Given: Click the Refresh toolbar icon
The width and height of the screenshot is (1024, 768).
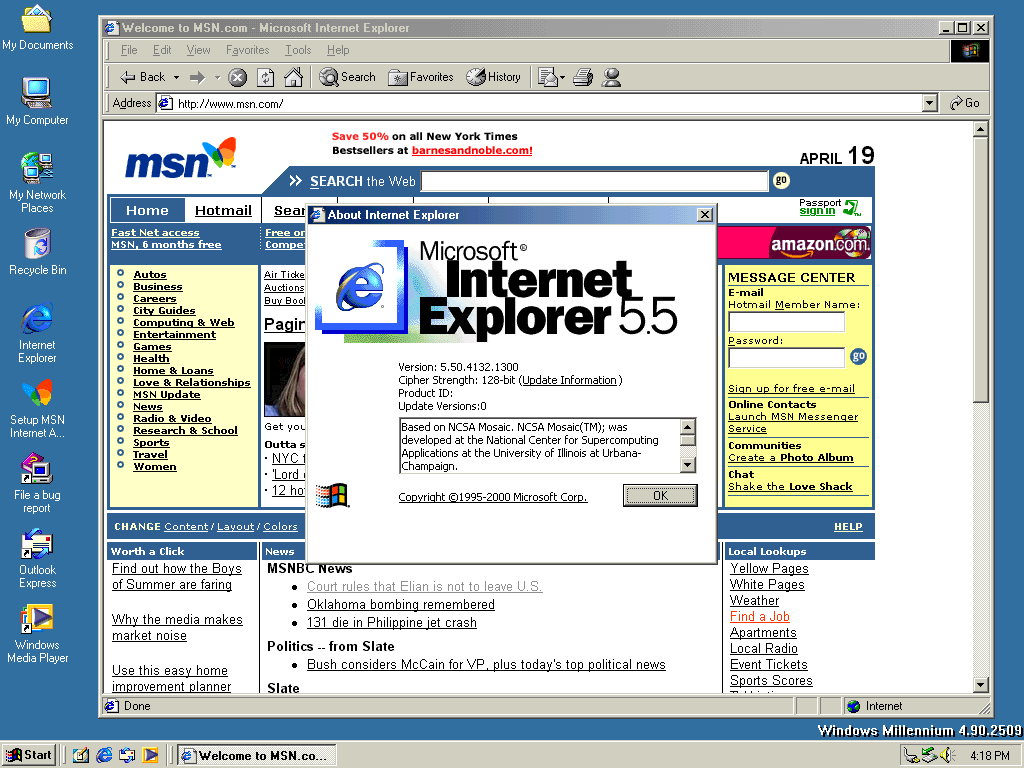Looking at the screenshot, I should [x=265, y=77].
